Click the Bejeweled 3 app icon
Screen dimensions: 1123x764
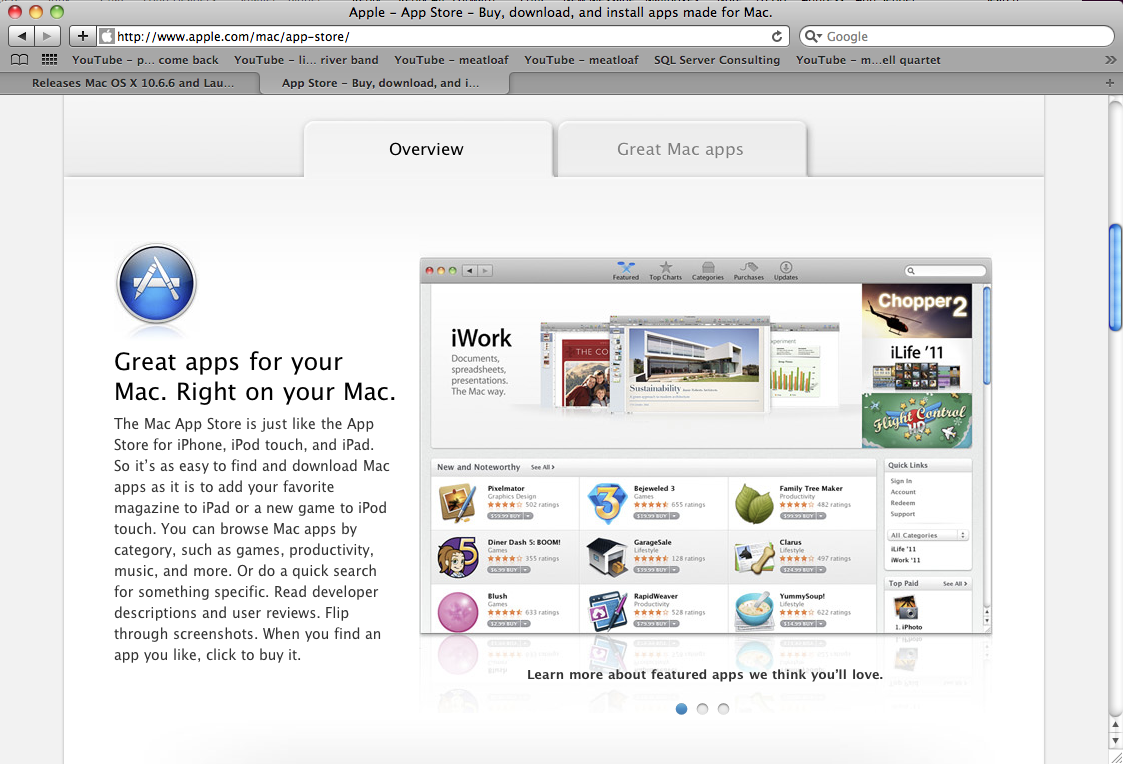607,503
